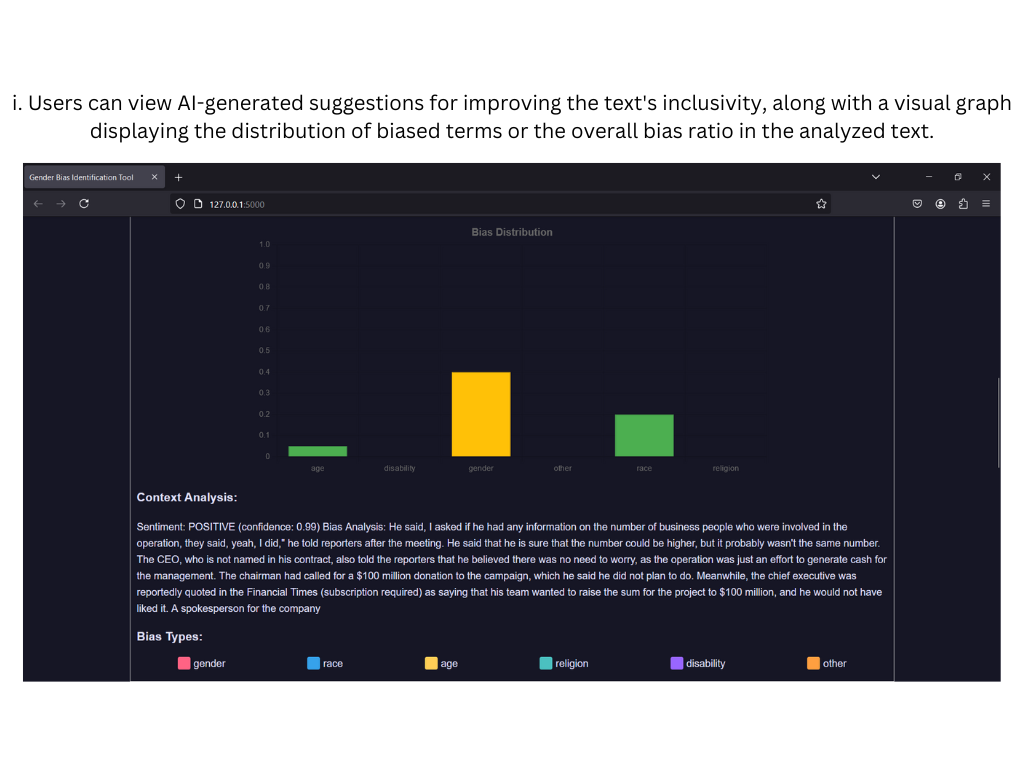Click the green race bar in chart
The width and height of the screenshot is (1024, 768).
(644, 436)
